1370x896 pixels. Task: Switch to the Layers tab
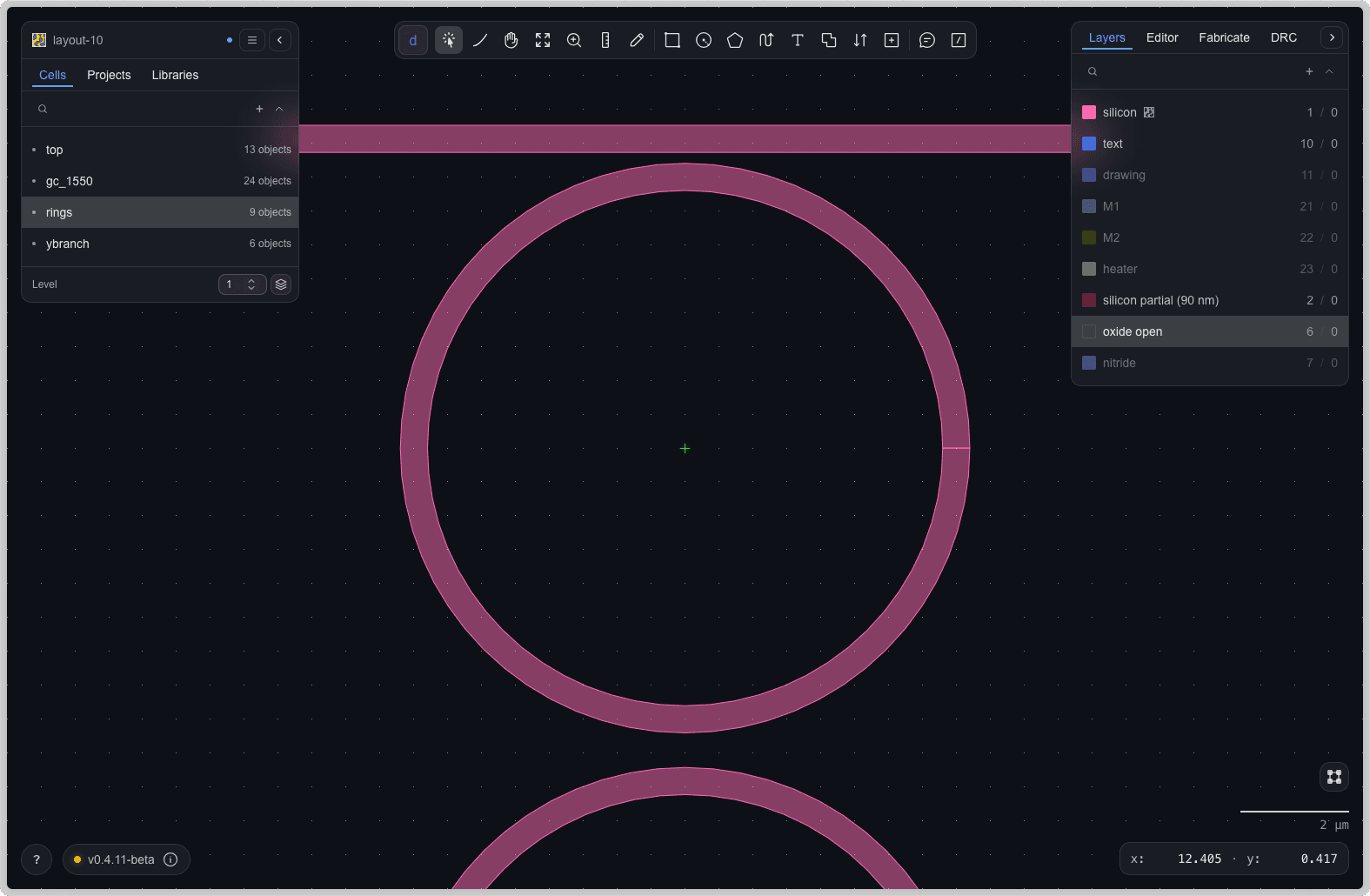(x=1106, y=37)
